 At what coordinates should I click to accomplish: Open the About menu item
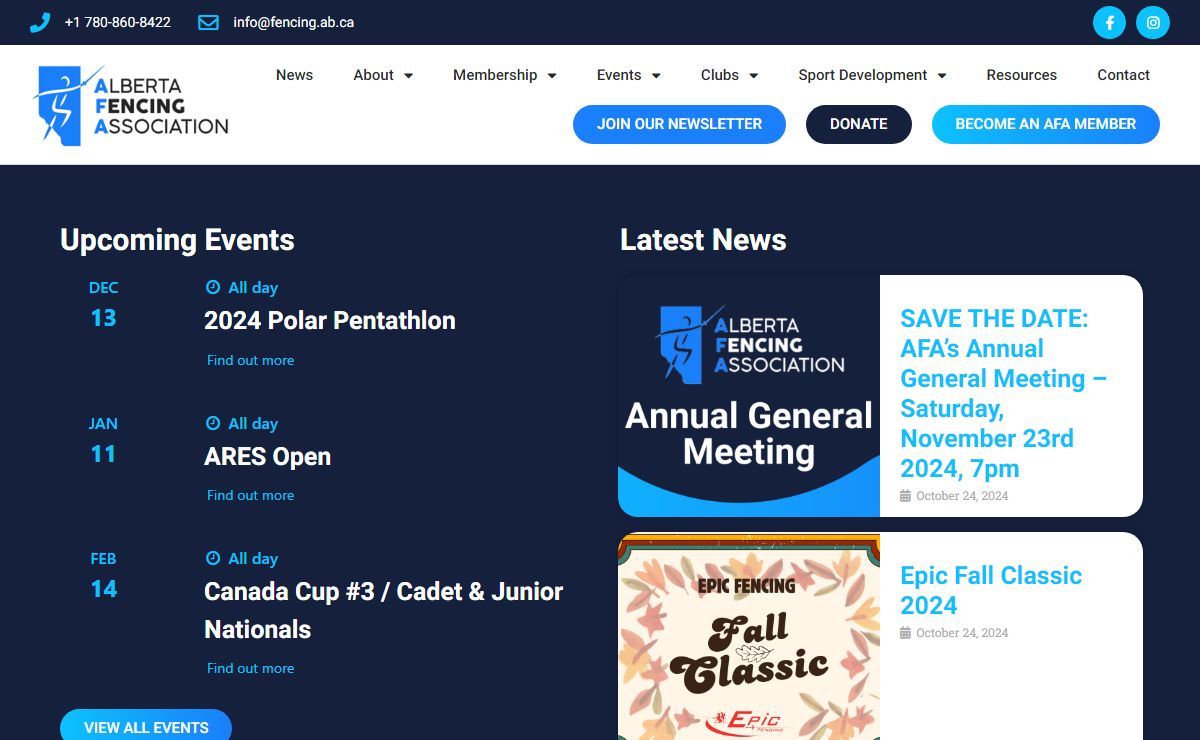(x=373, y=75)
